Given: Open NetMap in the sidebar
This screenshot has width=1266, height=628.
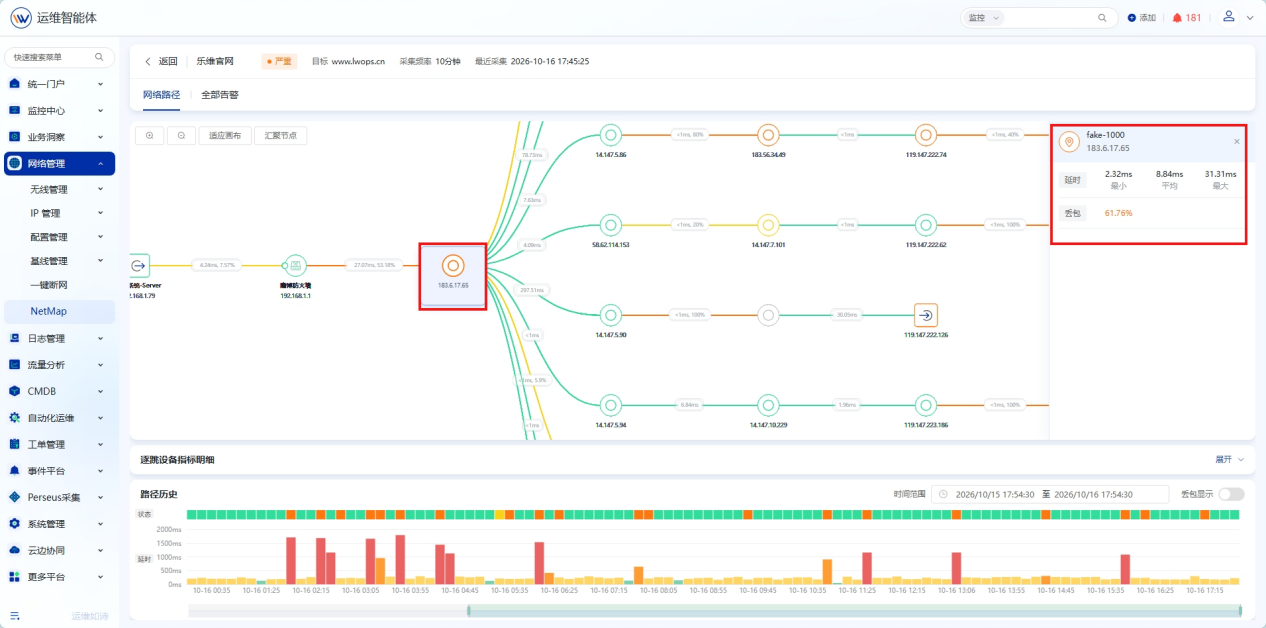Looking at the screenshot, I should click(59, 311).
